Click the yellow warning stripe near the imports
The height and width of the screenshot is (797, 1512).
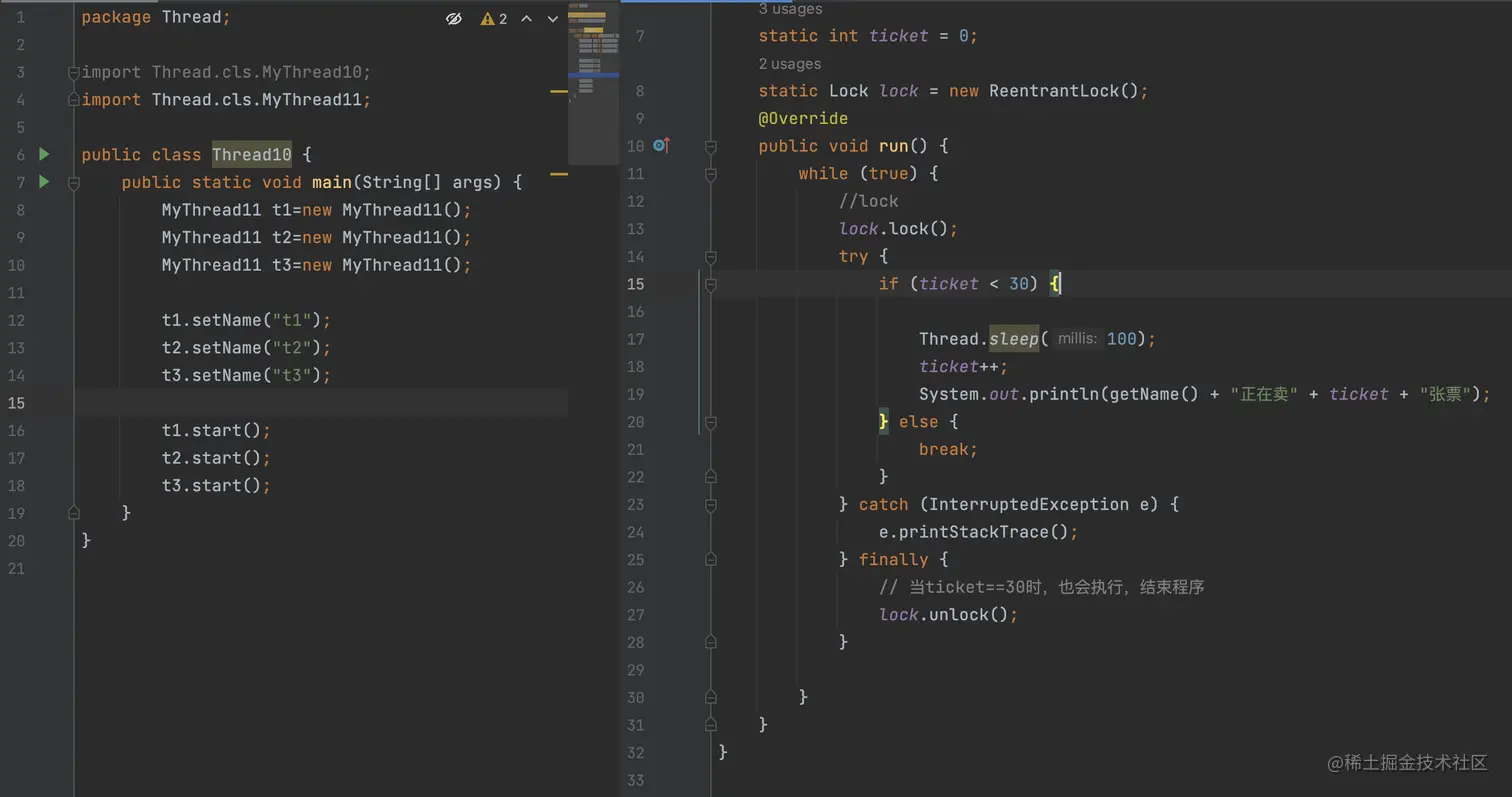coord(559,91)
